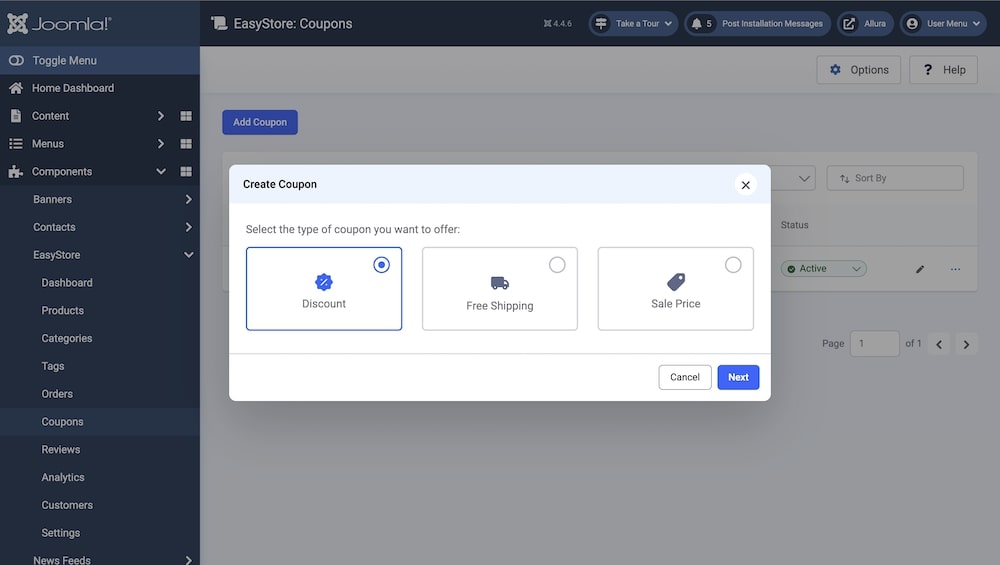Click the Next button
Screen dimensions: 1000x565
[738, 377]
